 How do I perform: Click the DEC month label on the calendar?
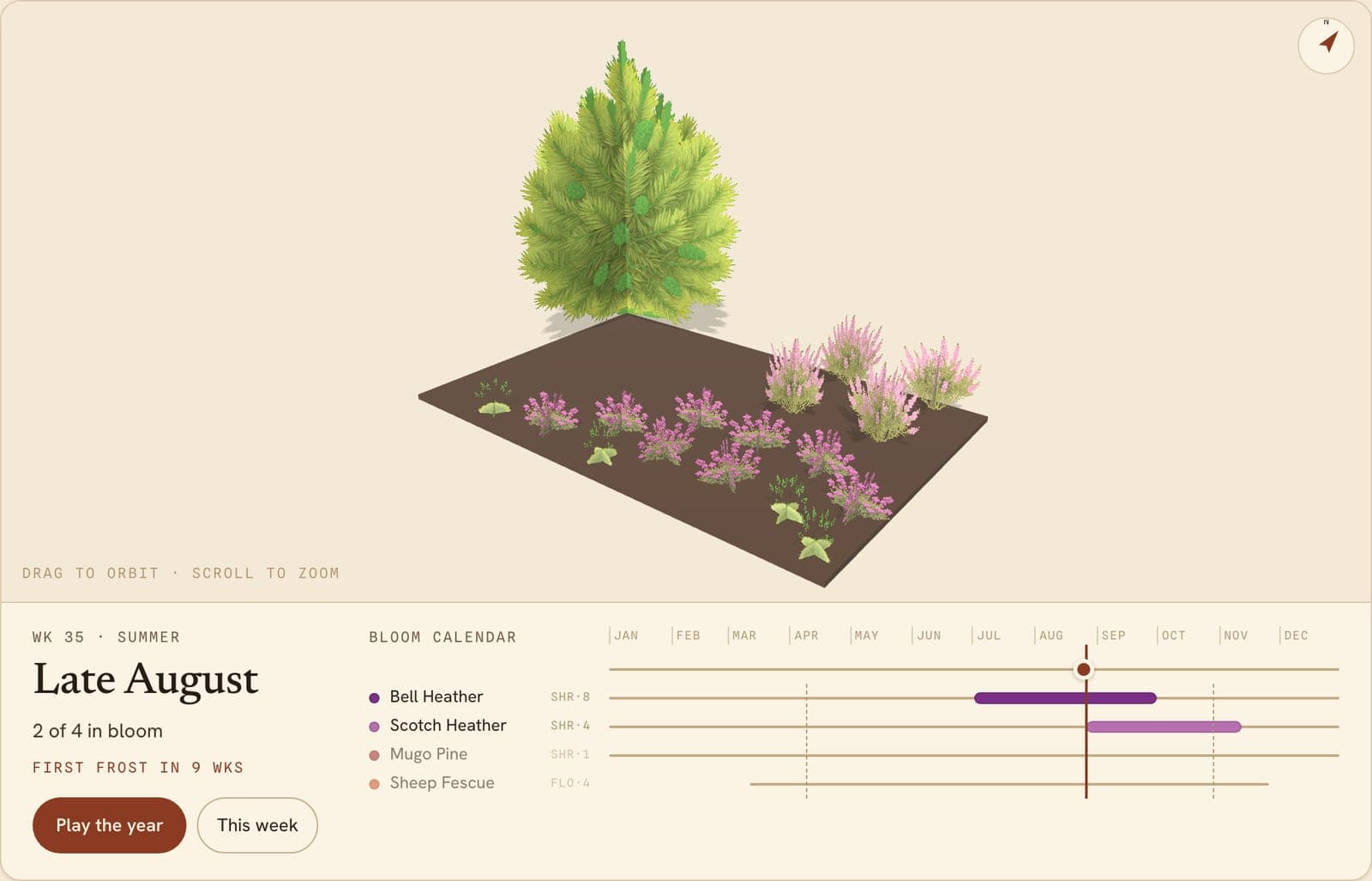1296,636
